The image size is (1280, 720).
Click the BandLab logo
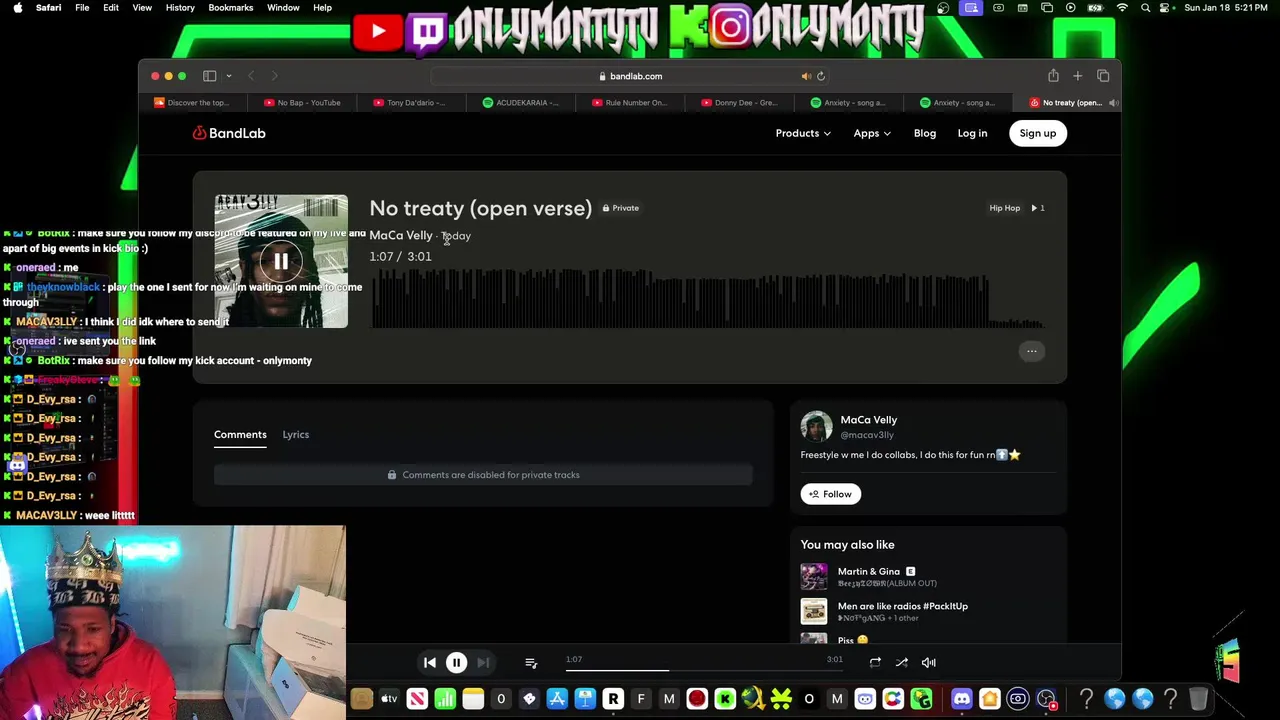[x=229, y=133]
